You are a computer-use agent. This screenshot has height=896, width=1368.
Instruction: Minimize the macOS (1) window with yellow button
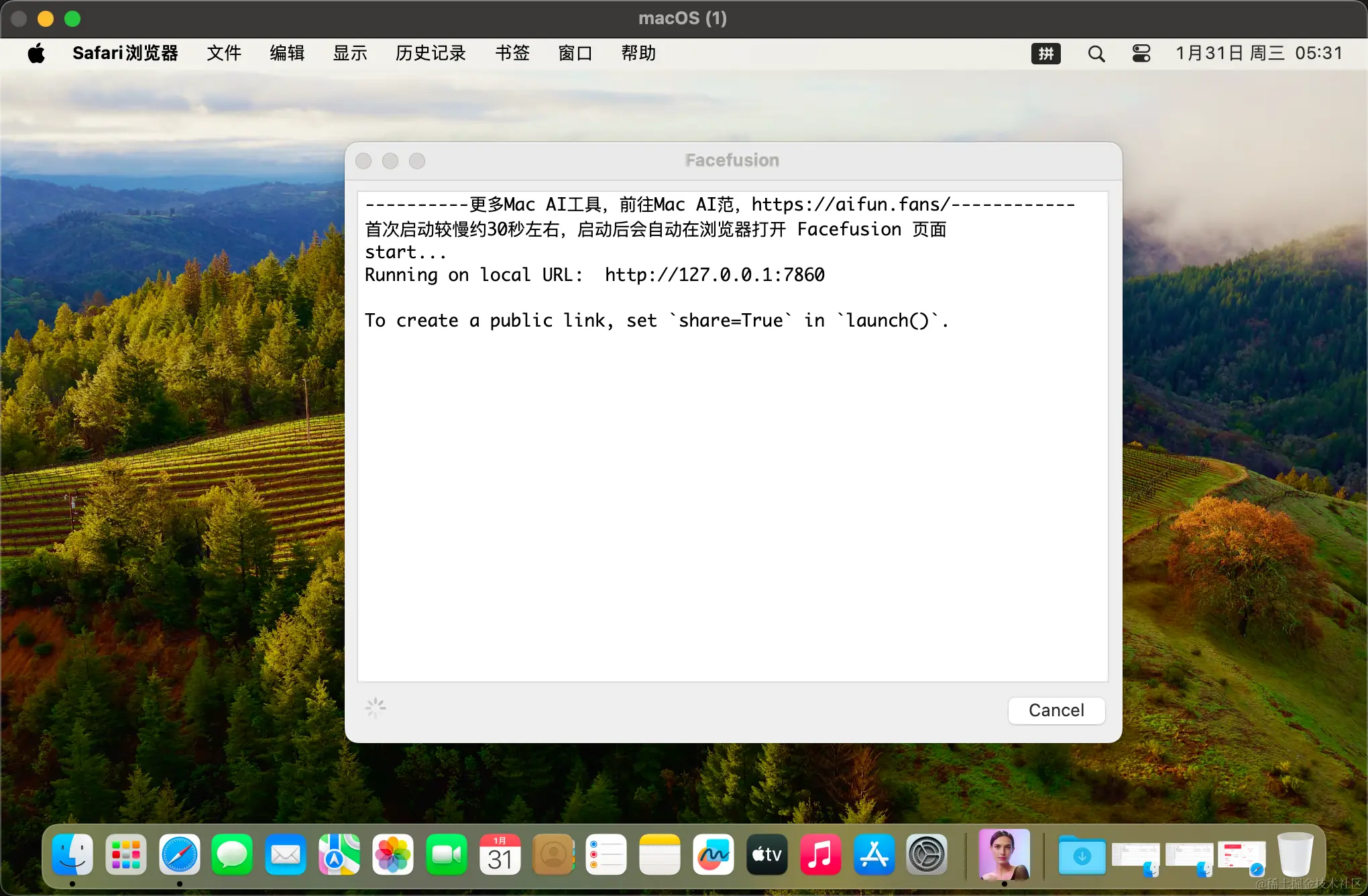46,19
